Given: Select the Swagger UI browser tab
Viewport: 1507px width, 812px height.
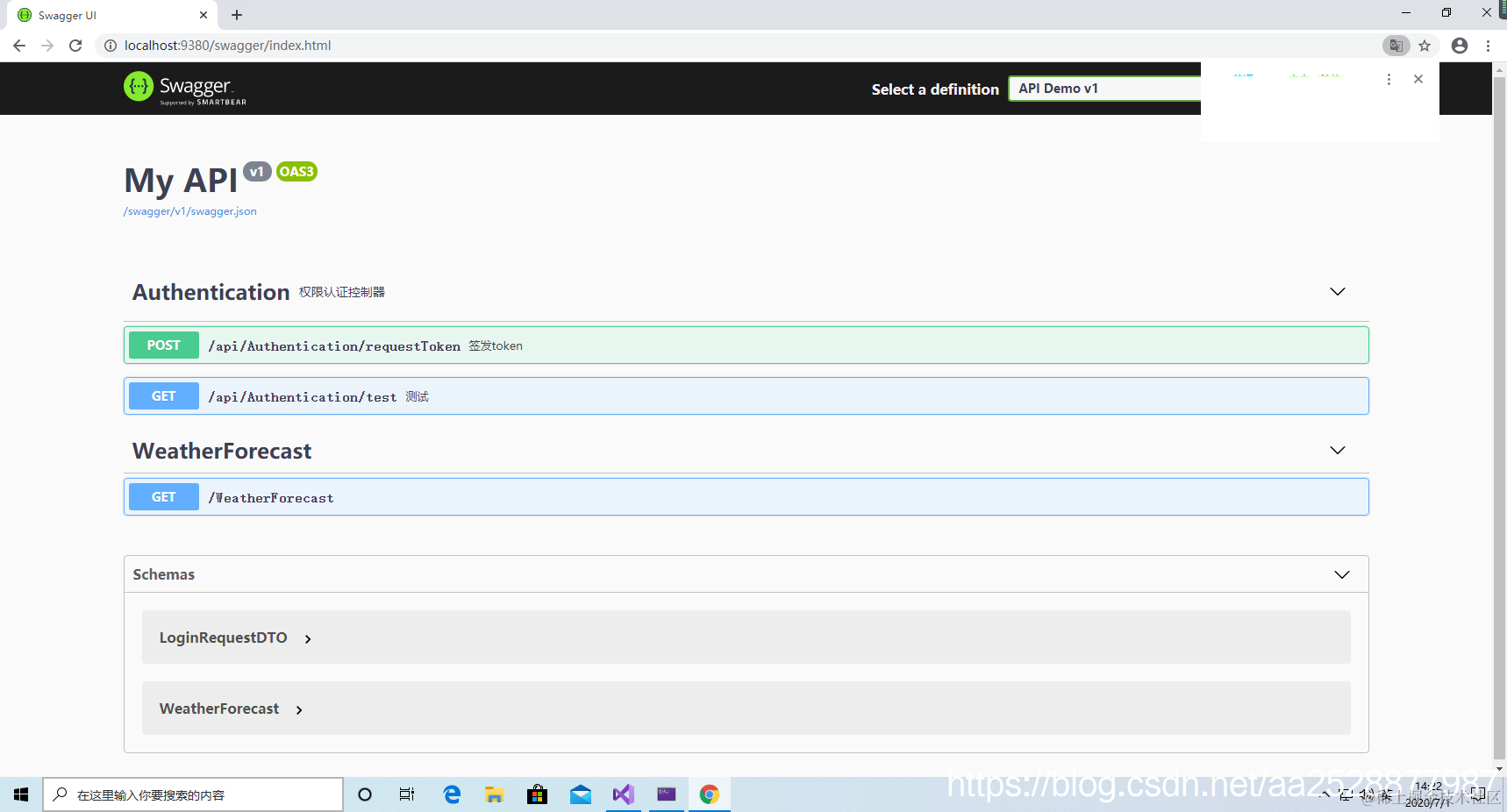Looking at the screenshot, I should pos(112,15).
